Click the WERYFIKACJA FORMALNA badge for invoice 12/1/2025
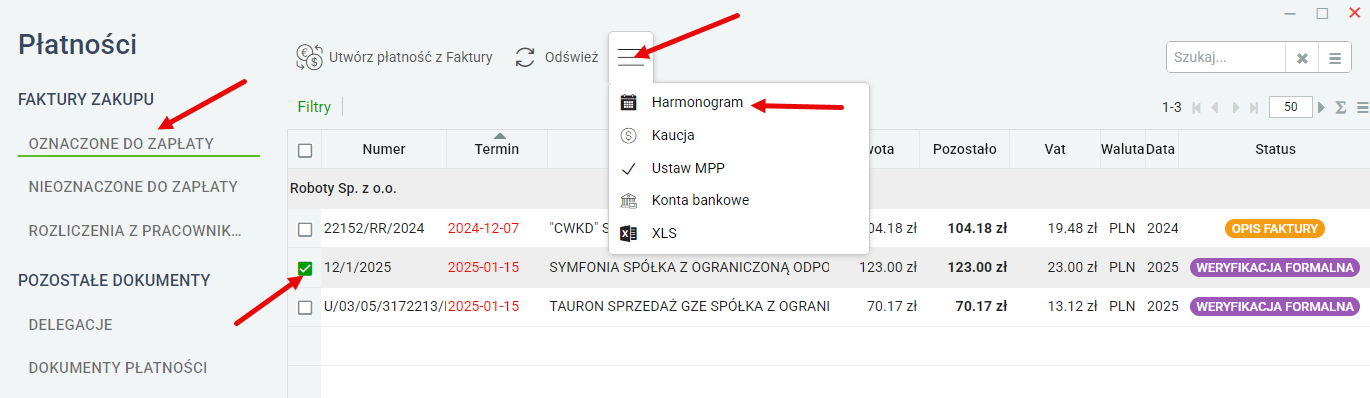Image resolution: width=1370 pixels, height=398 pixels. (1274, 268)
